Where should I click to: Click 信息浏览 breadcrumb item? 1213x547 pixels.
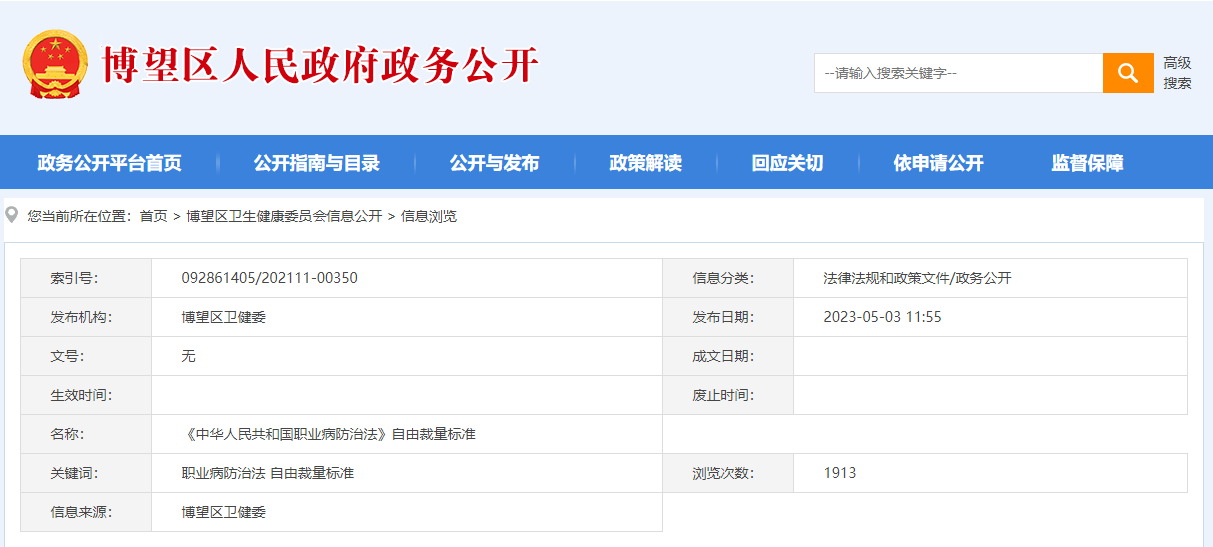click(429, 216)
